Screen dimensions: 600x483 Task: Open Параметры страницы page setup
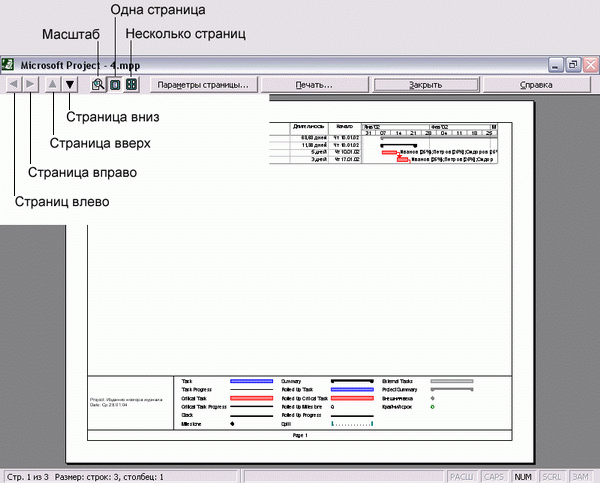203,85
